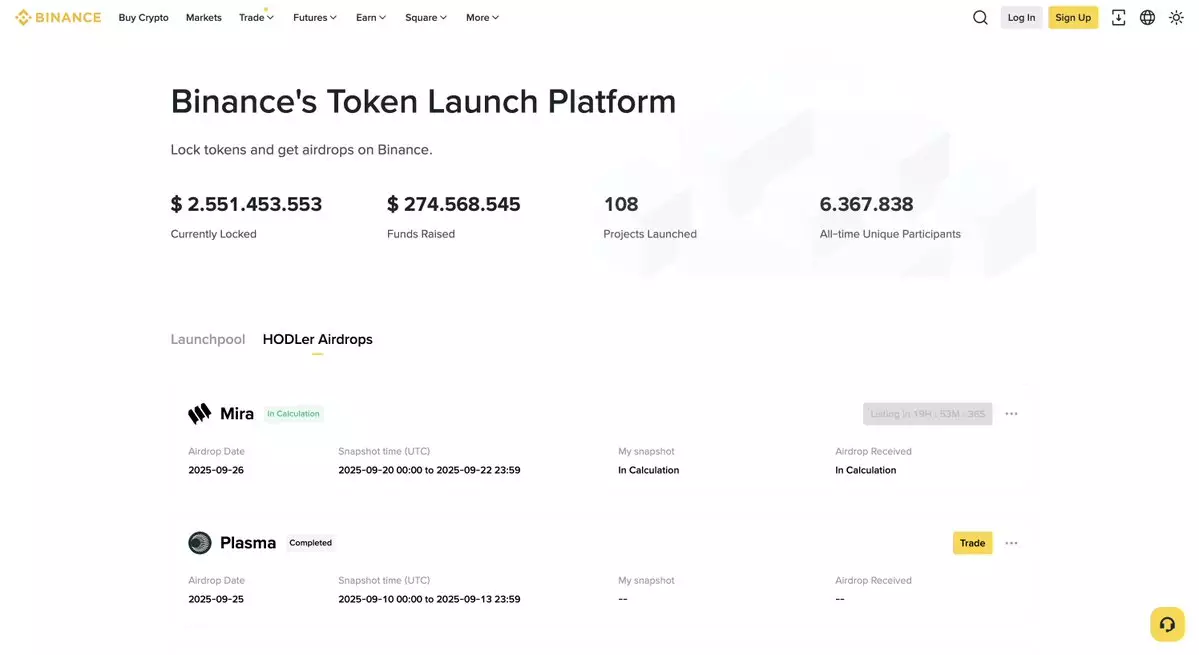The height and width of the screenshot is (655, 1199).
Task: Expand the Trade dropdown menu
Action: tap(256, 18)
